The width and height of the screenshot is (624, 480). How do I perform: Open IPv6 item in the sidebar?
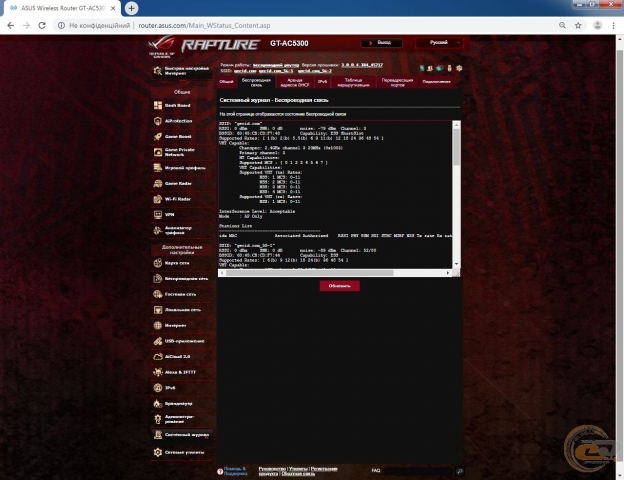pos(181,388)
